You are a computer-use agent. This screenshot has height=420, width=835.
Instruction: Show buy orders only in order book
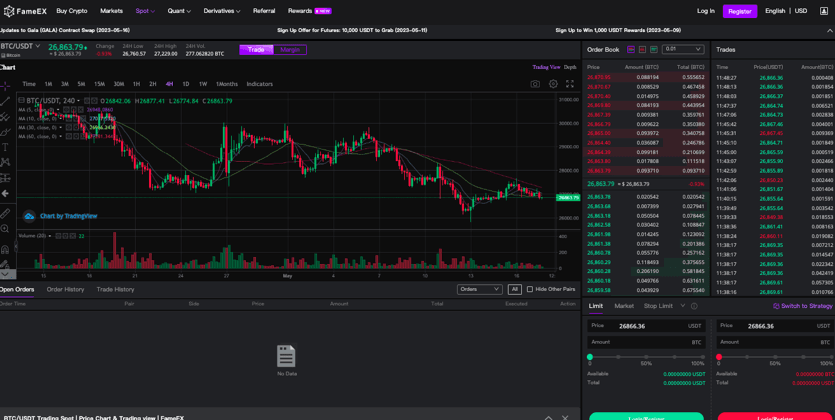(x=653, y=49)
